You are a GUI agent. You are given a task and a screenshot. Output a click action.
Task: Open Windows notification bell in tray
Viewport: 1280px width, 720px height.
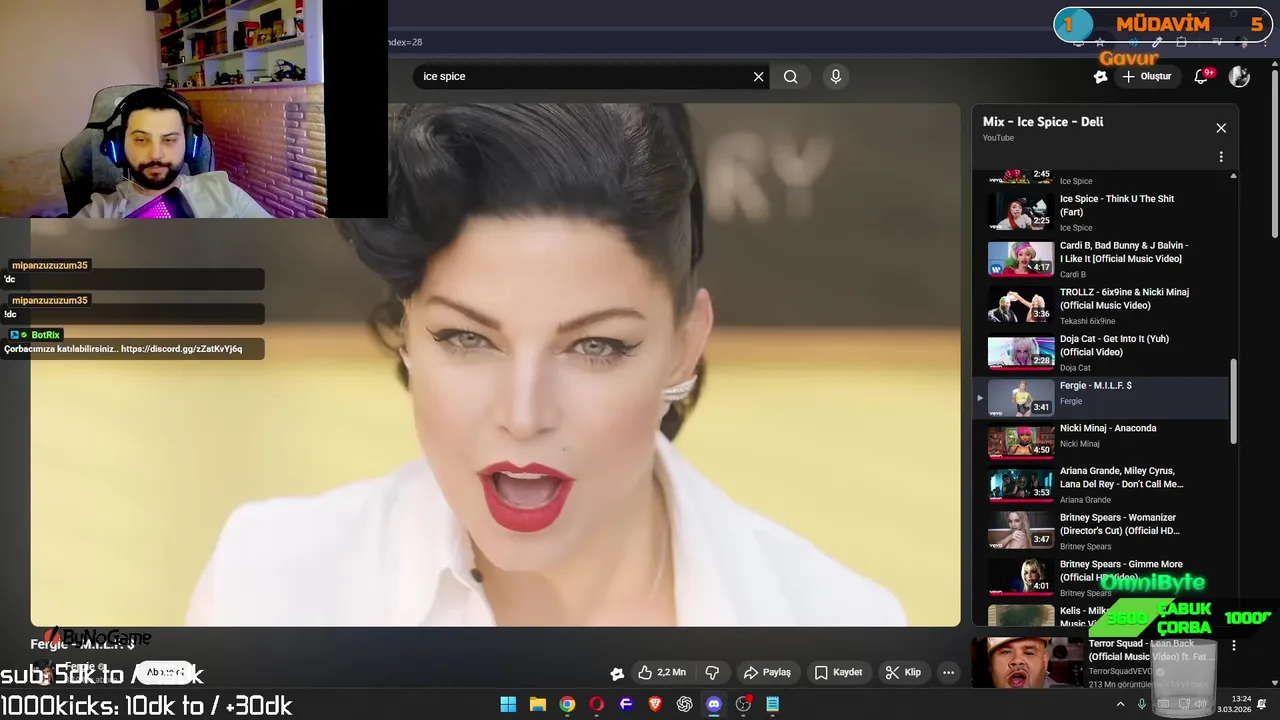point(1262,704)
